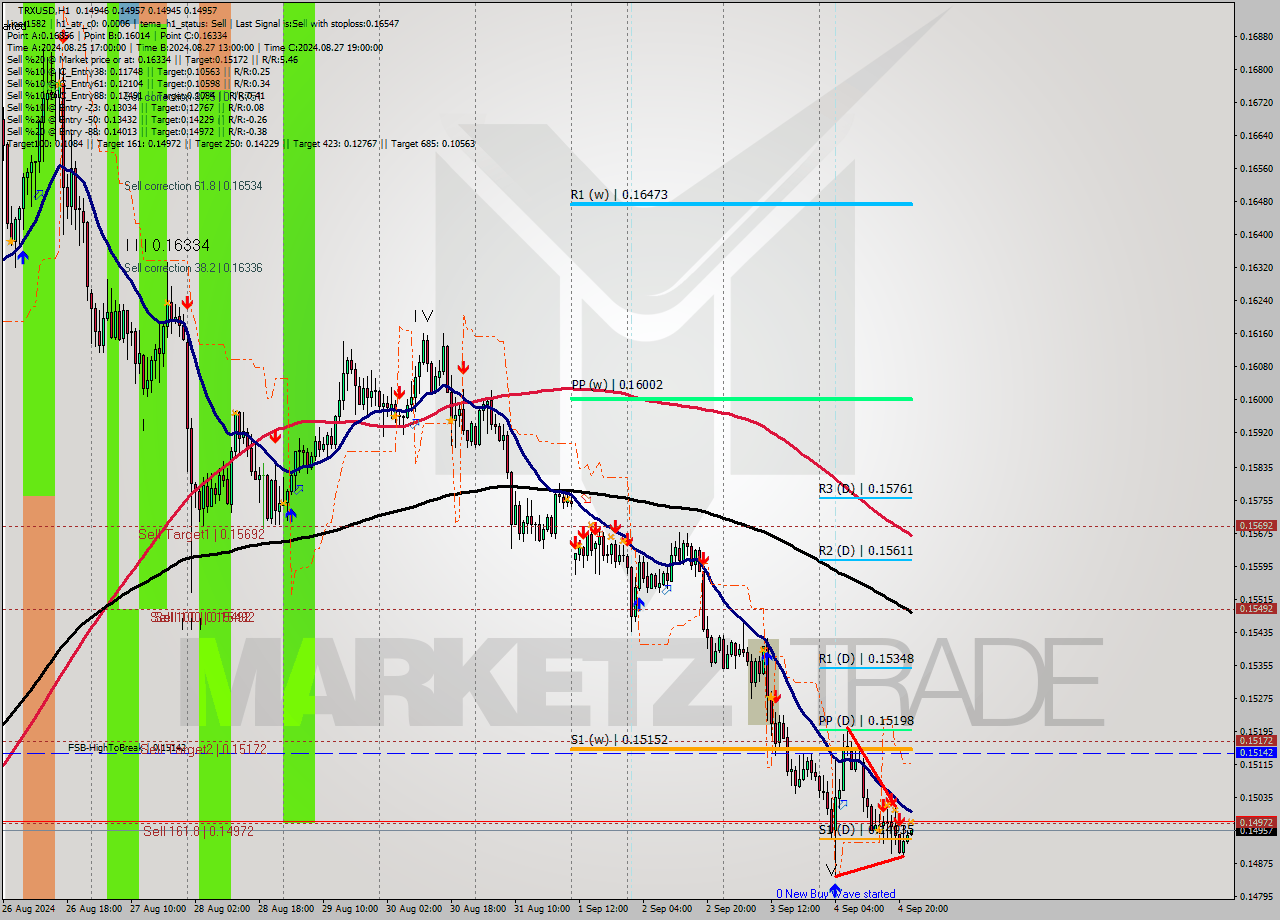Click the red 0.15492 price axis tag

coord(1256,608)
